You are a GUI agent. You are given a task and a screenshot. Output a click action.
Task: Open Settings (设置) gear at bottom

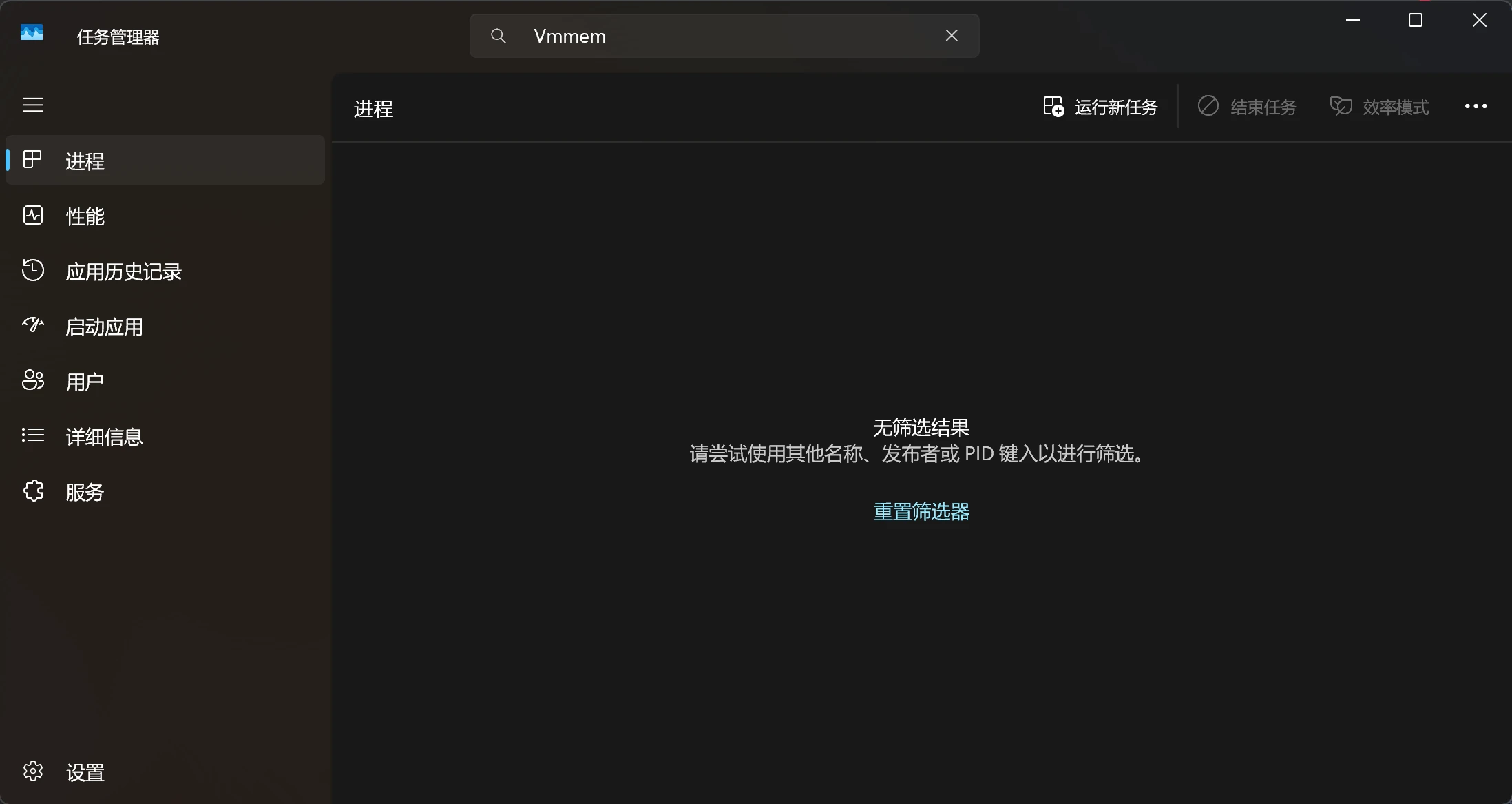coord(33,772)
